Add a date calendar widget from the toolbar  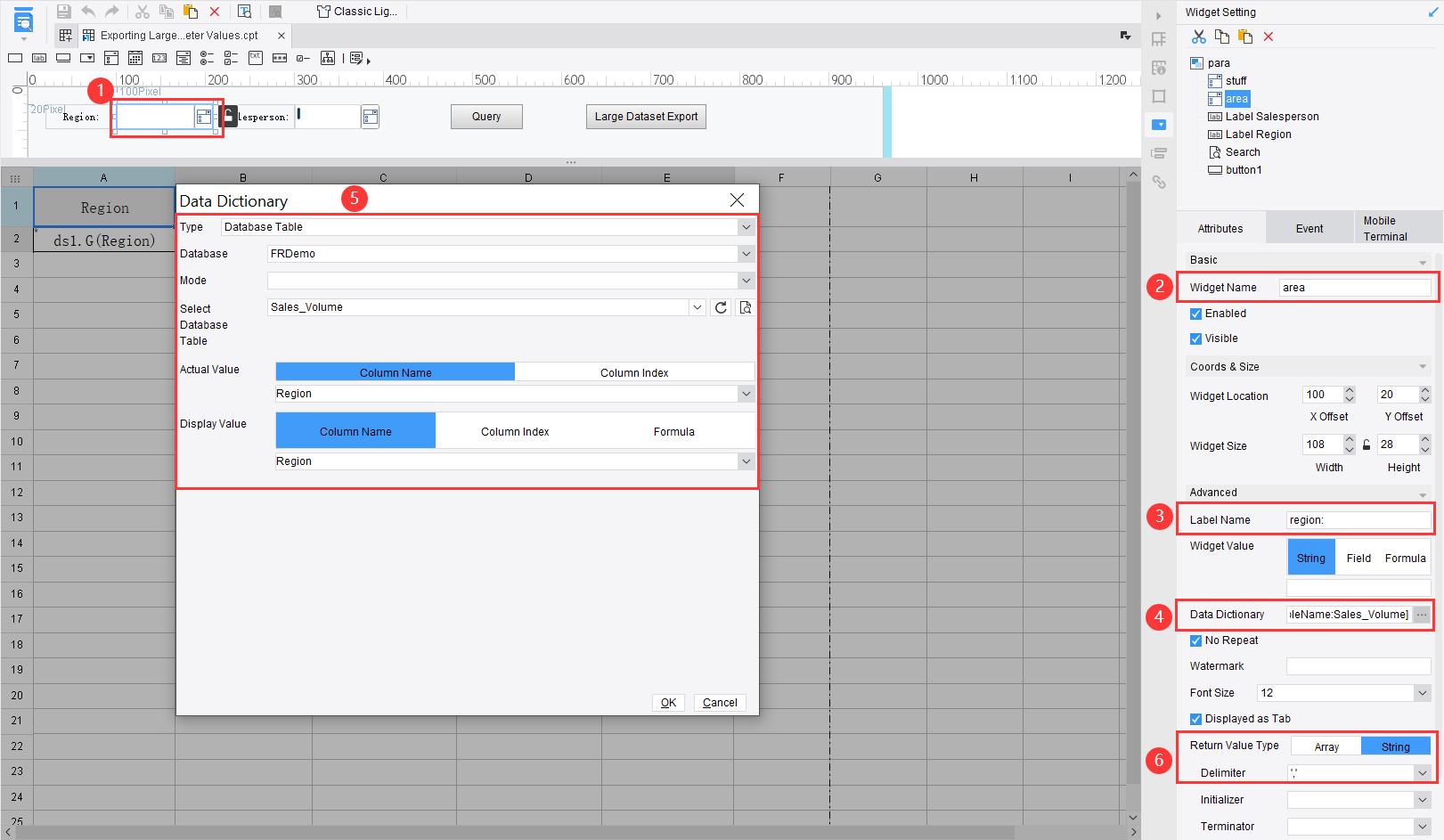(135, 58)
